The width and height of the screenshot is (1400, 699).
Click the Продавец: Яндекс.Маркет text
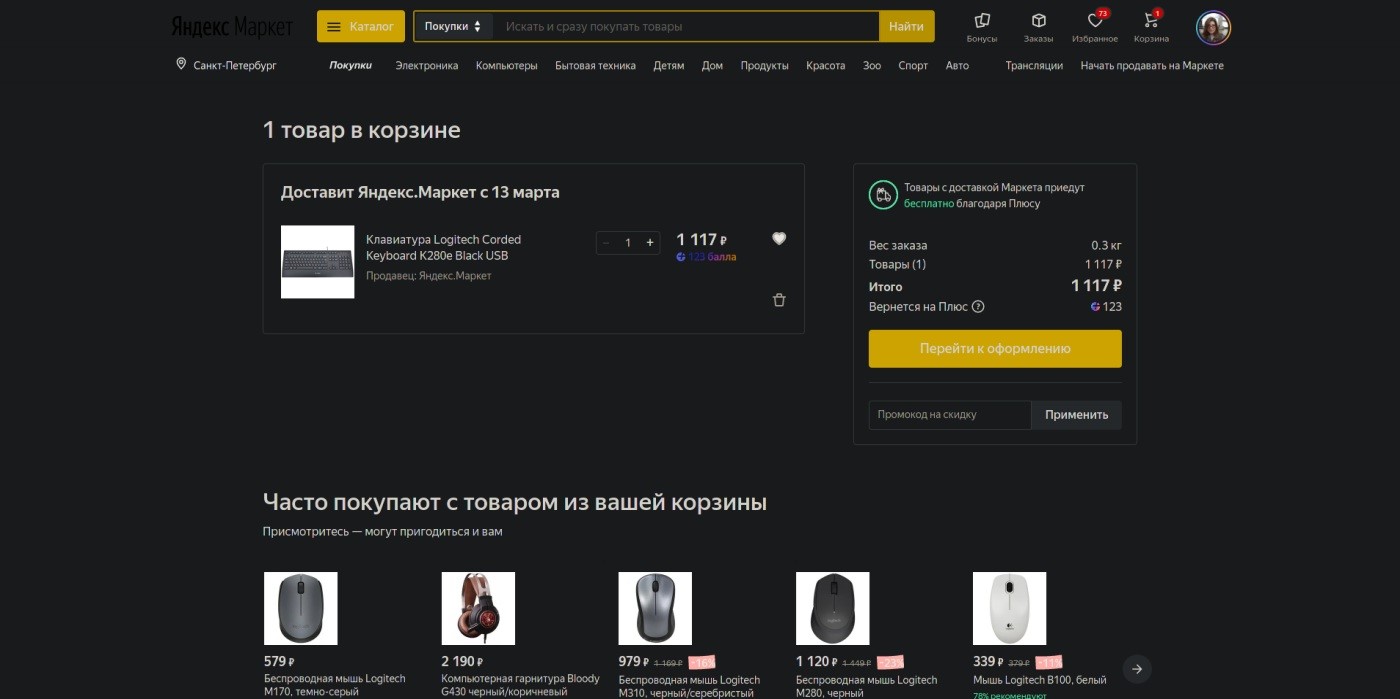coord(429,276)
